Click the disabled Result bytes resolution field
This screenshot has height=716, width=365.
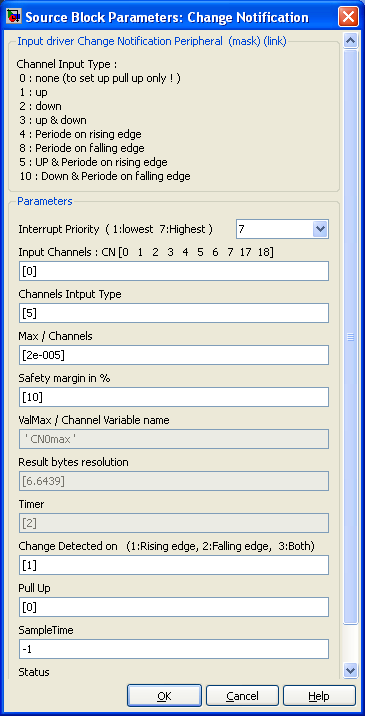pyautogui.click(x=174, y=481)
